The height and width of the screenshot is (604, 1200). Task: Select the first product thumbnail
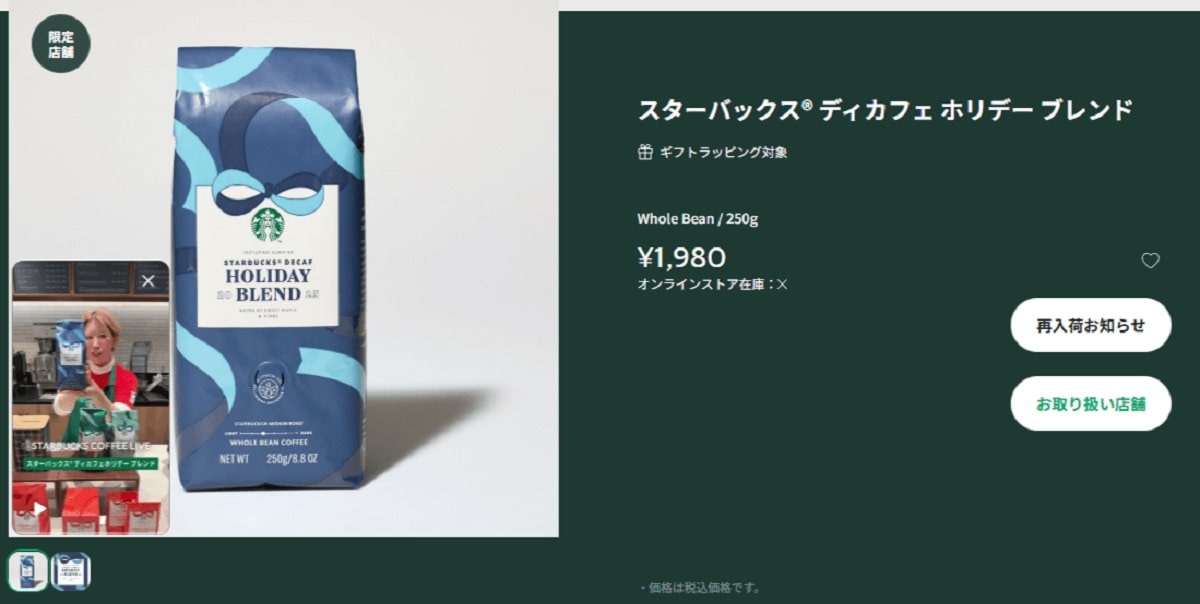[28, 571]
